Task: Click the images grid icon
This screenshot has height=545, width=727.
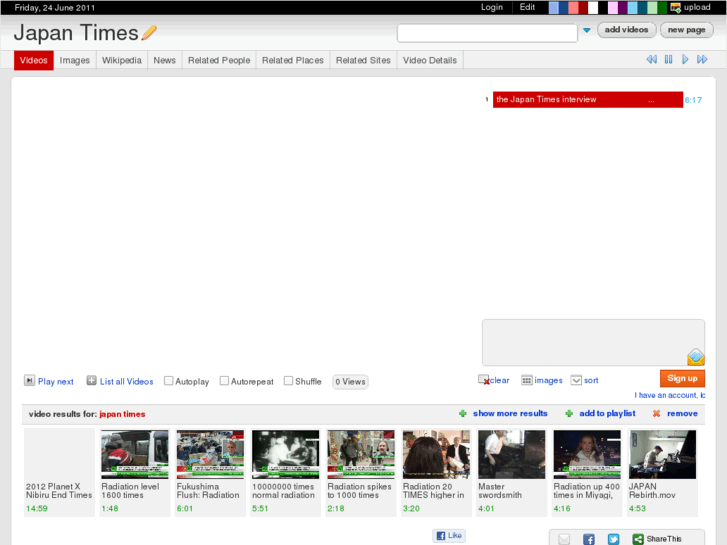Action: (527, 380)
